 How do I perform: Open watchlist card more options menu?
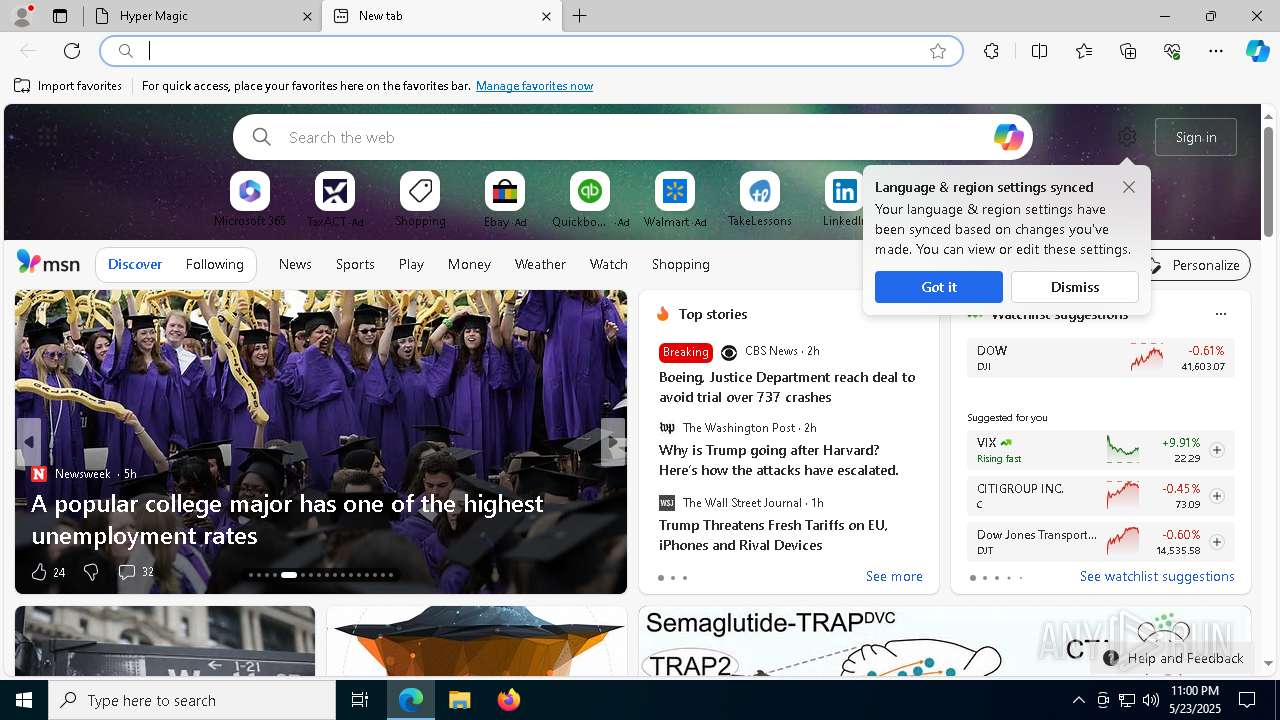(1220, 314)
